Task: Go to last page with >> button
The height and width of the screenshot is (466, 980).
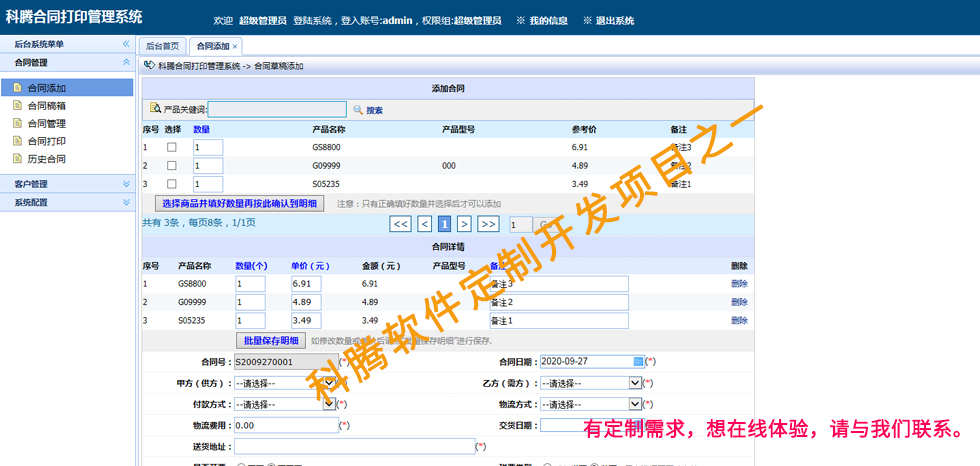Action: pos(488,224)
